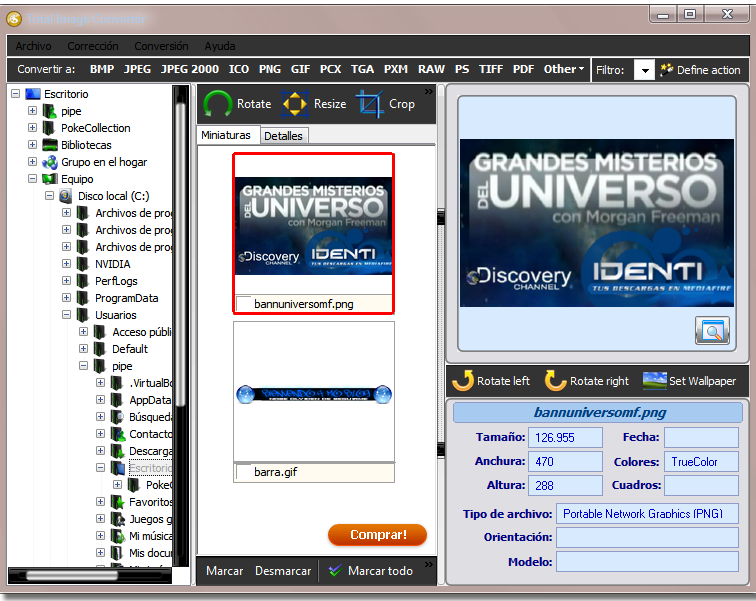Click the folder tree vertical scrollbar
This screenshot has width=756, height=601.
(x=180, y=253)
